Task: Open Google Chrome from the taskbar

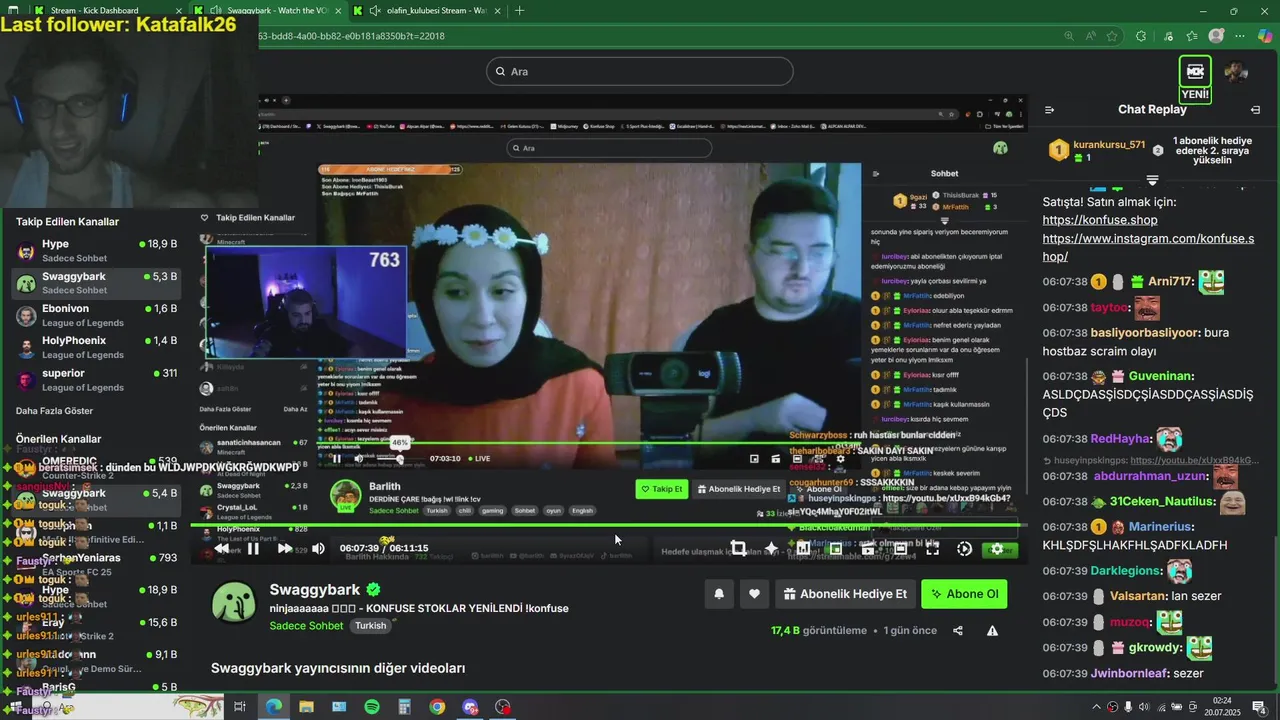Action: point(437,707)
